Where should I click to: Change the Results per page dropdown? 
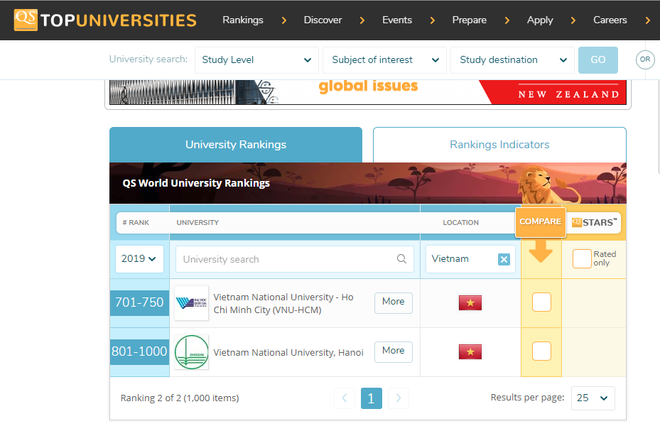click(x=592, y=398)
